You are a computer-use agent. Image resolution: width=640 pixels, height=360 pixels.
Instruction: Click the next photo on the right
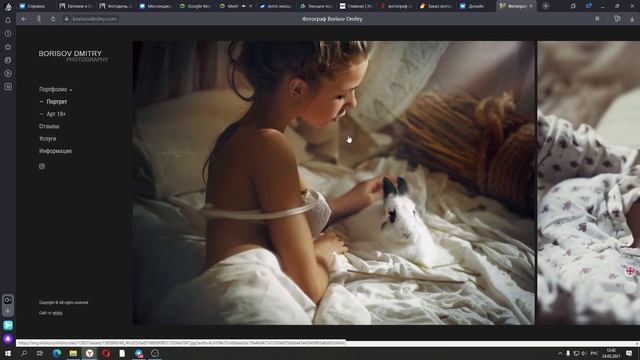pyautogui.click(x=588, y=182)
